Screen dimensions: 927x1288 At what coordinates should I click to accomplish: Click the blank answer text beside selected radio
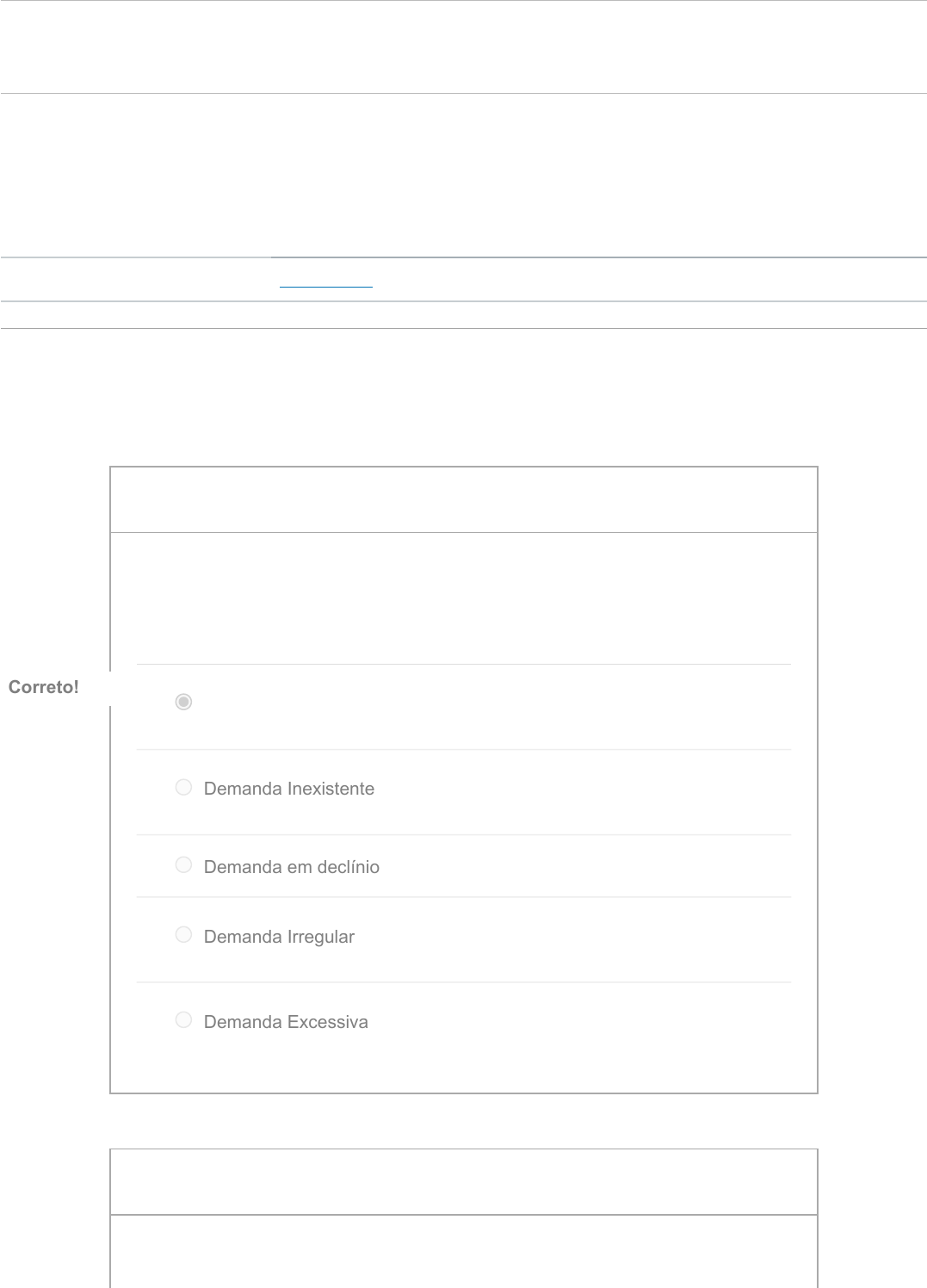pyautogui.click(x=430, y=703)
